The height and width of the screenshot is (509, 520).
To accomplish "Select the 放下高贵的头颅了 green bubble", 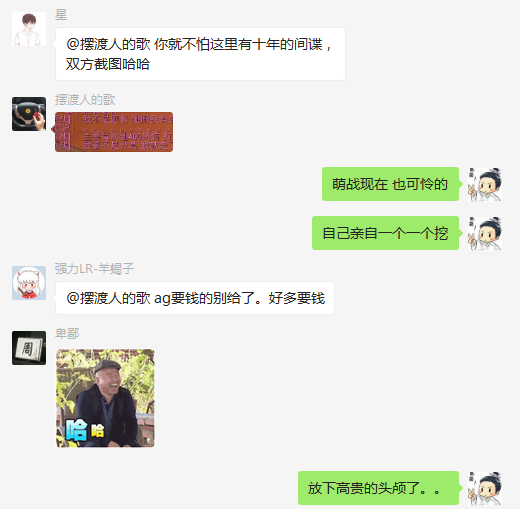I will [x=378, y=488].
